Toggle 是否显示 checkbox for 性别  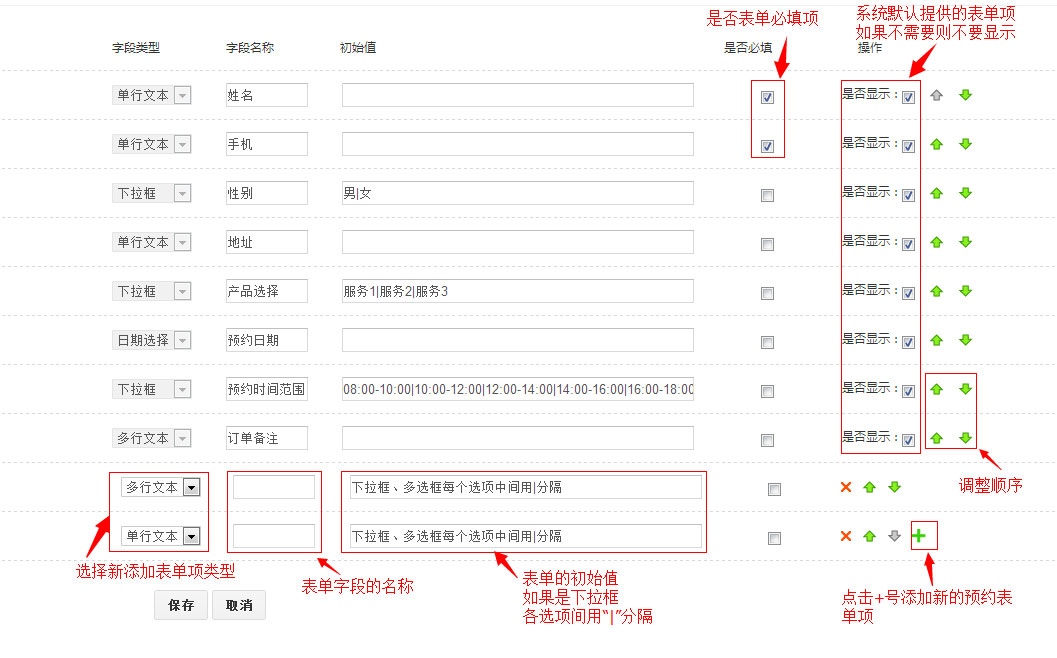point(909,196)
